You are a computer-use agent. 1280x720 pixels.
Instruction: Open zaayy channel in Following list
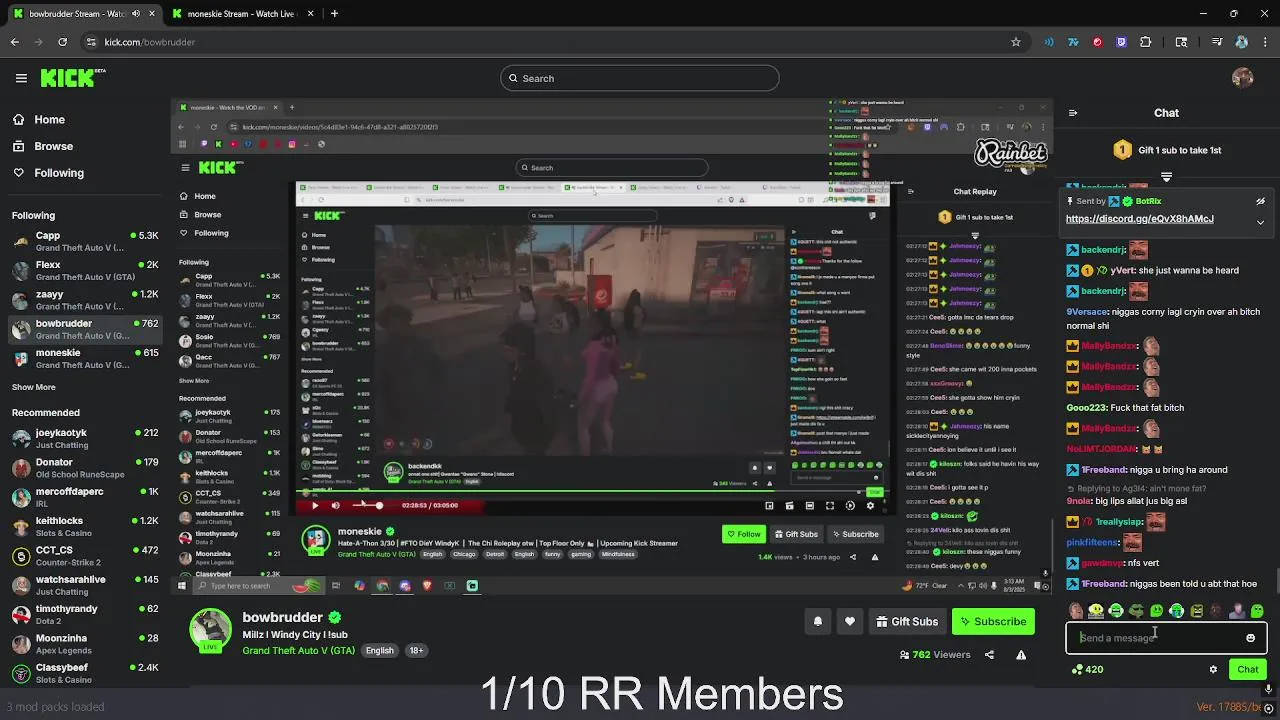(x=85, y=300)
